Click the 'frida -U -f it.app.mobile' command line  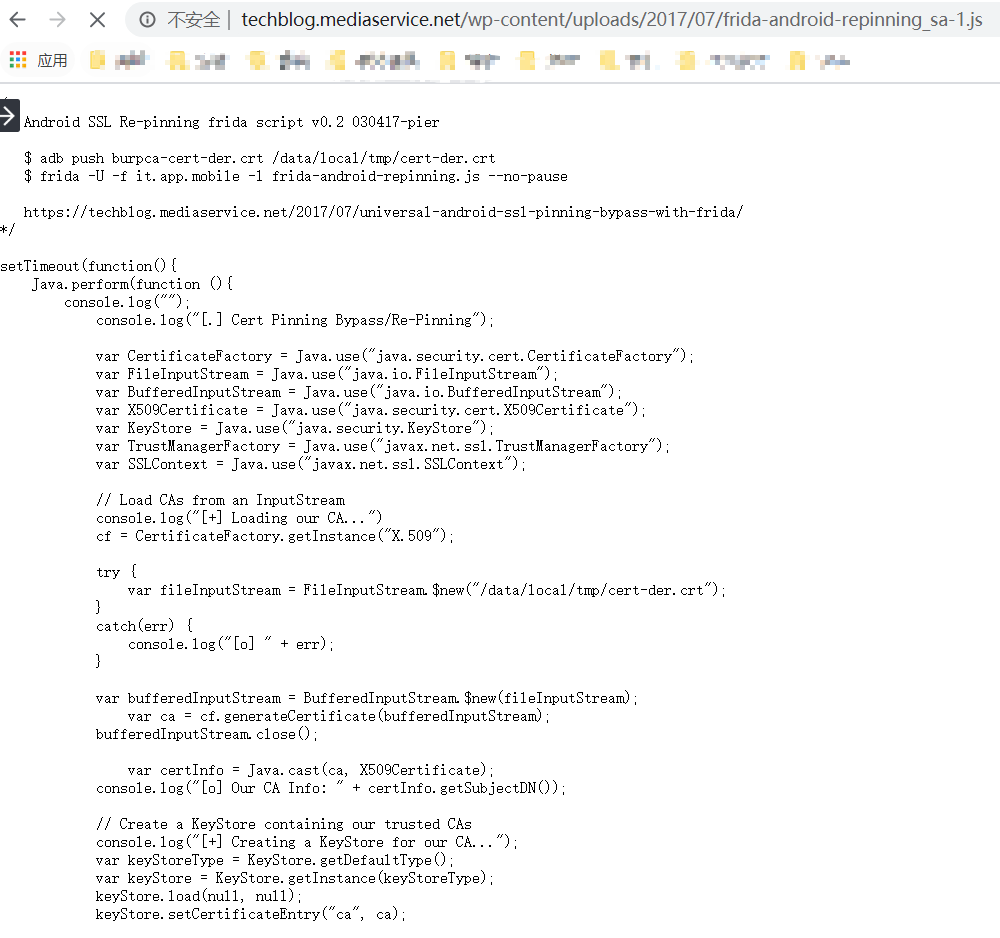tap(296, 176)
